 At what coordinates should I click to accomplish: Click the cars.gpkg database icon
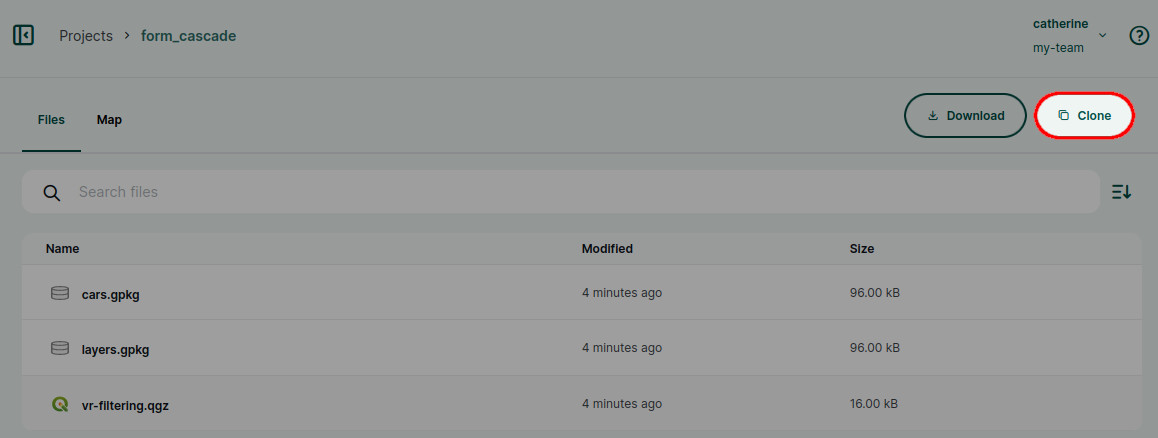60,293
